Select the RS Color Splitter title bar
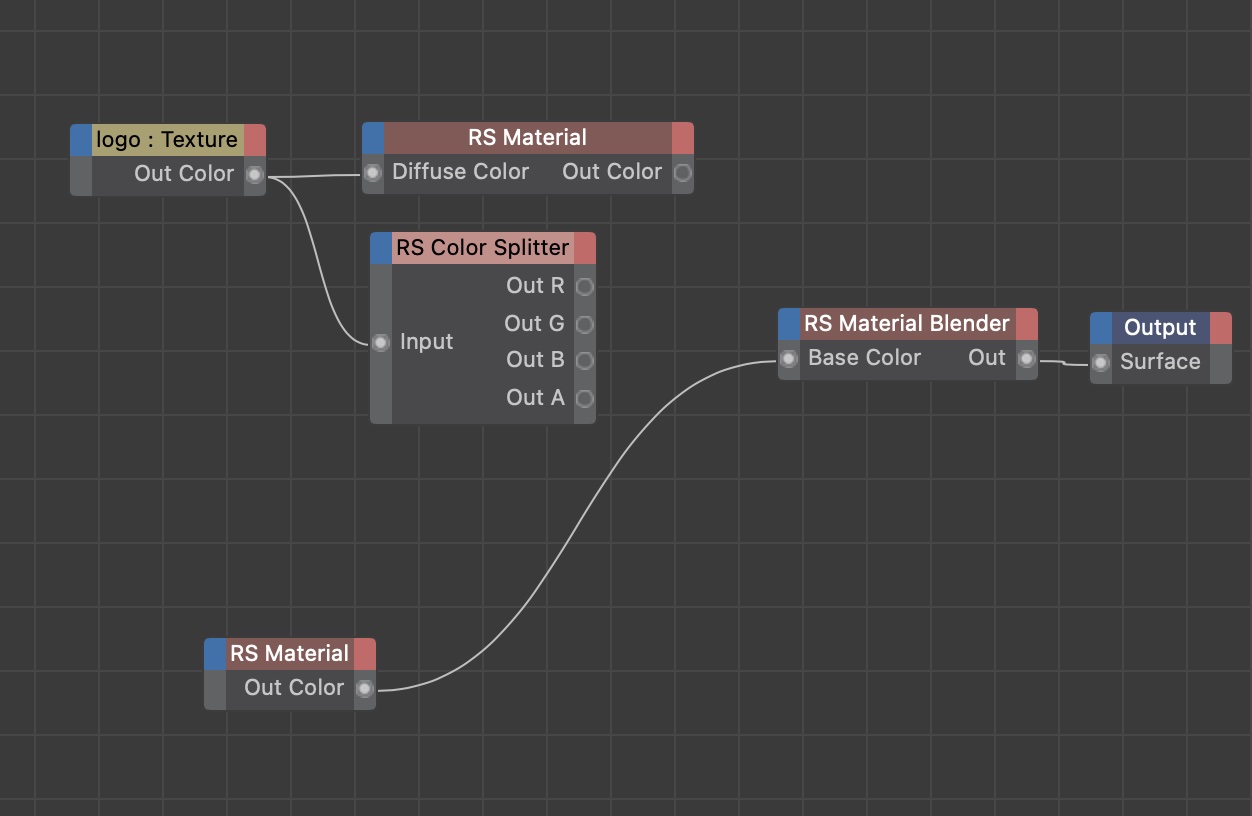This screenshot has height=816, width=1252. pyautogui.click(x=482, y=248)
